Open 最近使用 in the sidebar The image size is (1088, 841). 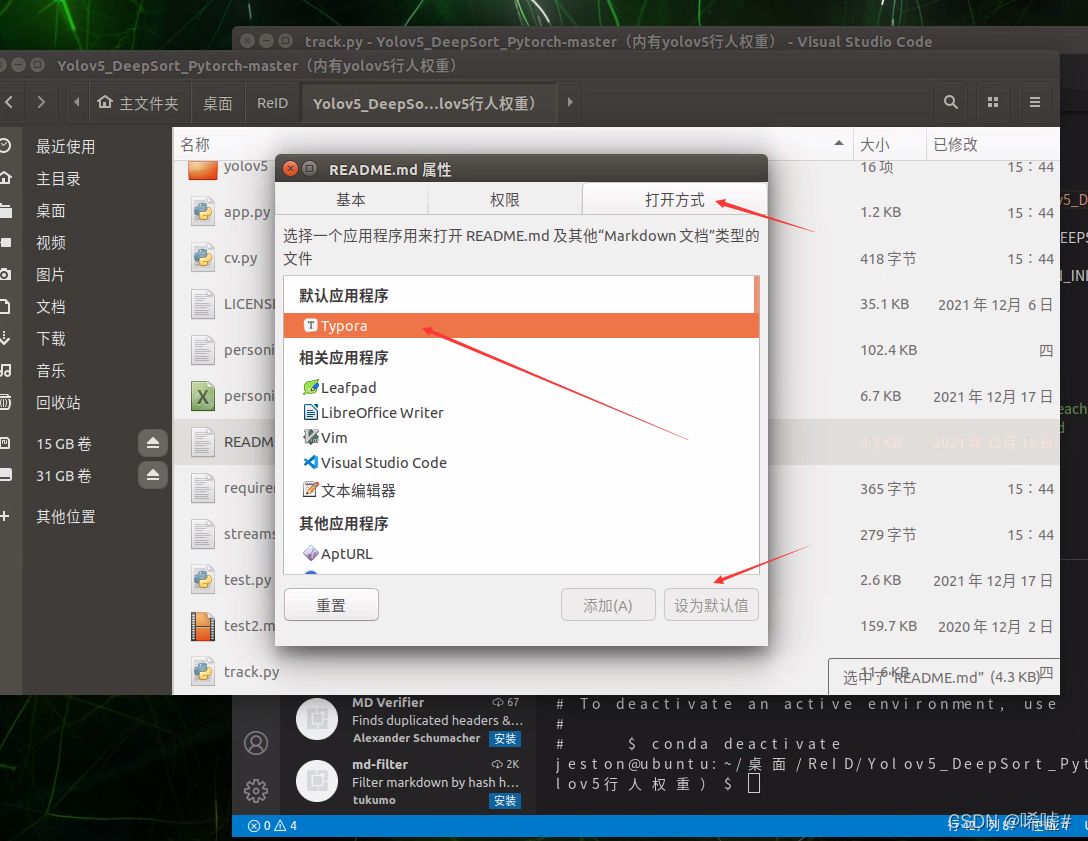coord(66,146)
